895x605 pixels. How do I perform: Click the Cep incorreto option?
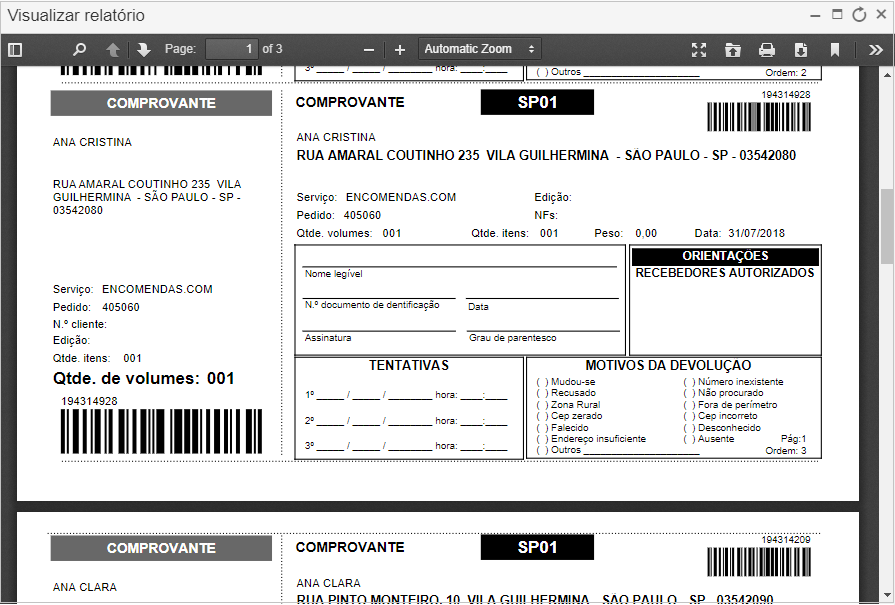[720, 416]
